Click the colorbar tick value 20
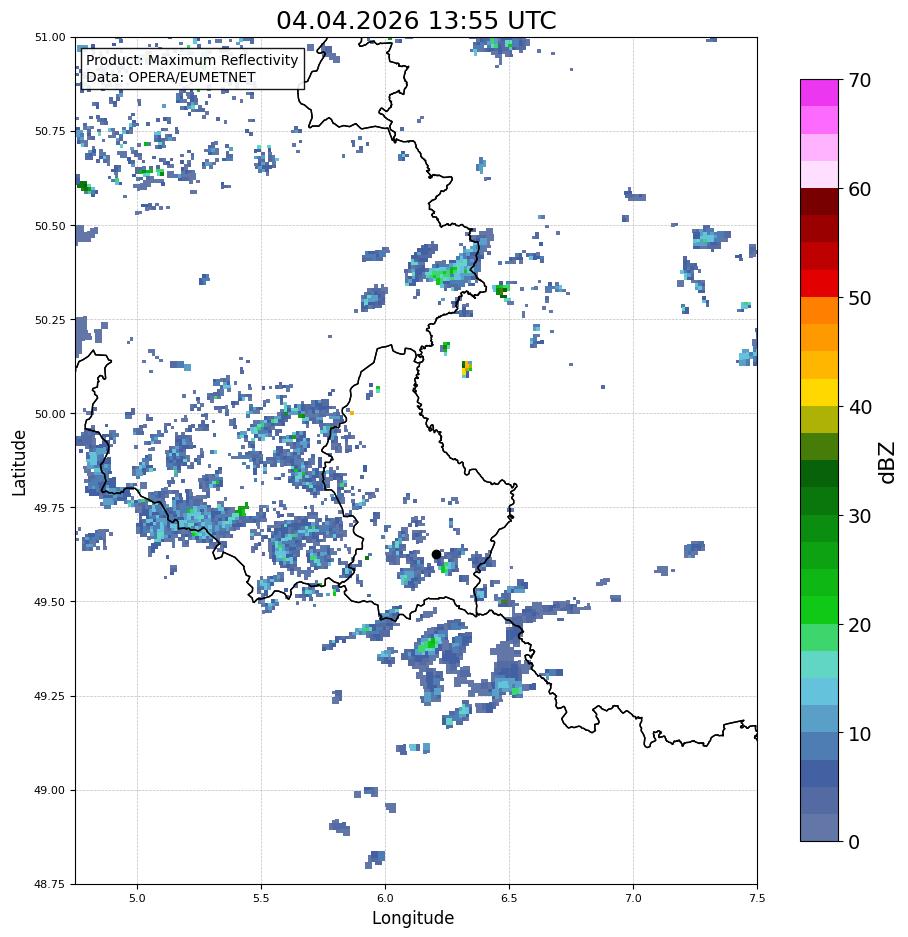Image resolution: width=908 pixels, height=937 pixels. 860,625
